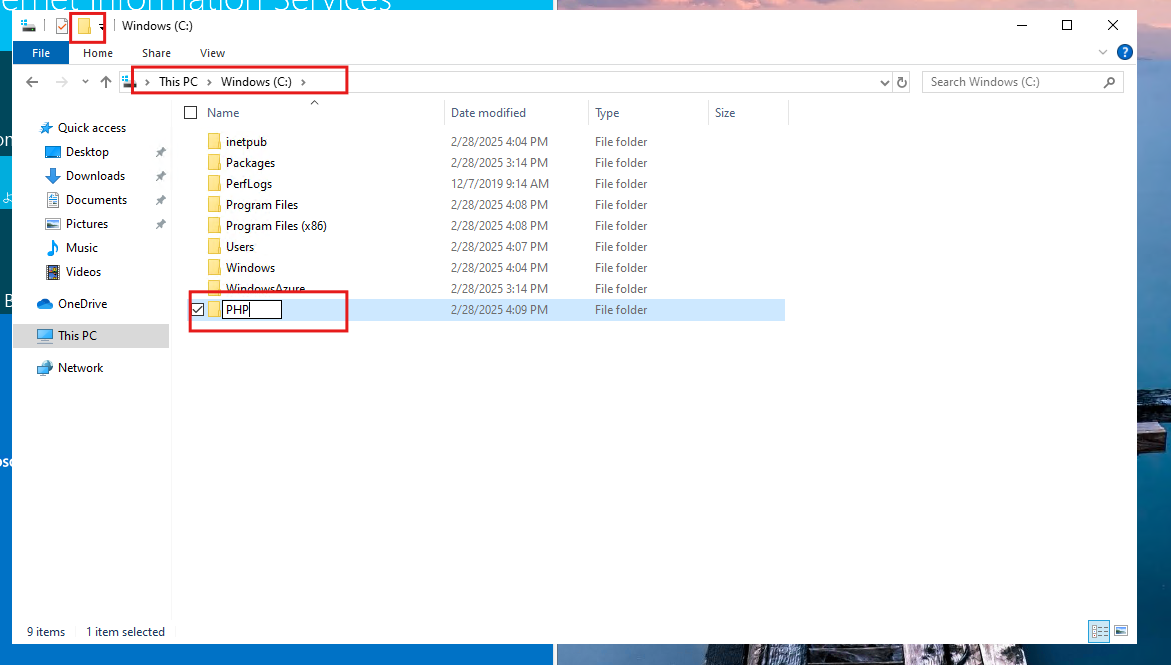
Task: Open the Share ribbon tab
Action: [156, 53]
